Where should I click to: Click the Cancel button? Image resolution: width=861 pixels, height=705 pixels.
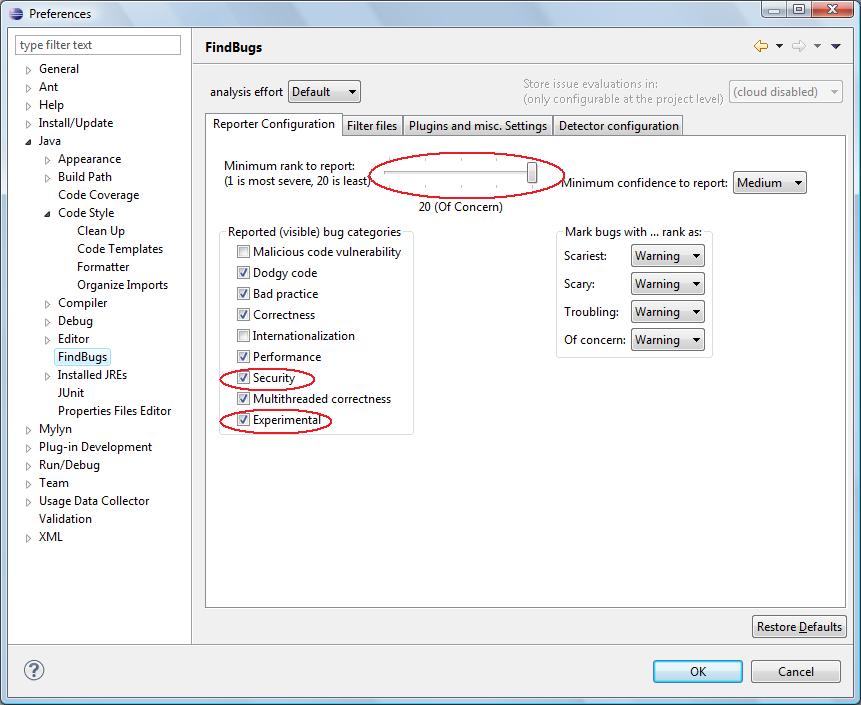[796, 672]
